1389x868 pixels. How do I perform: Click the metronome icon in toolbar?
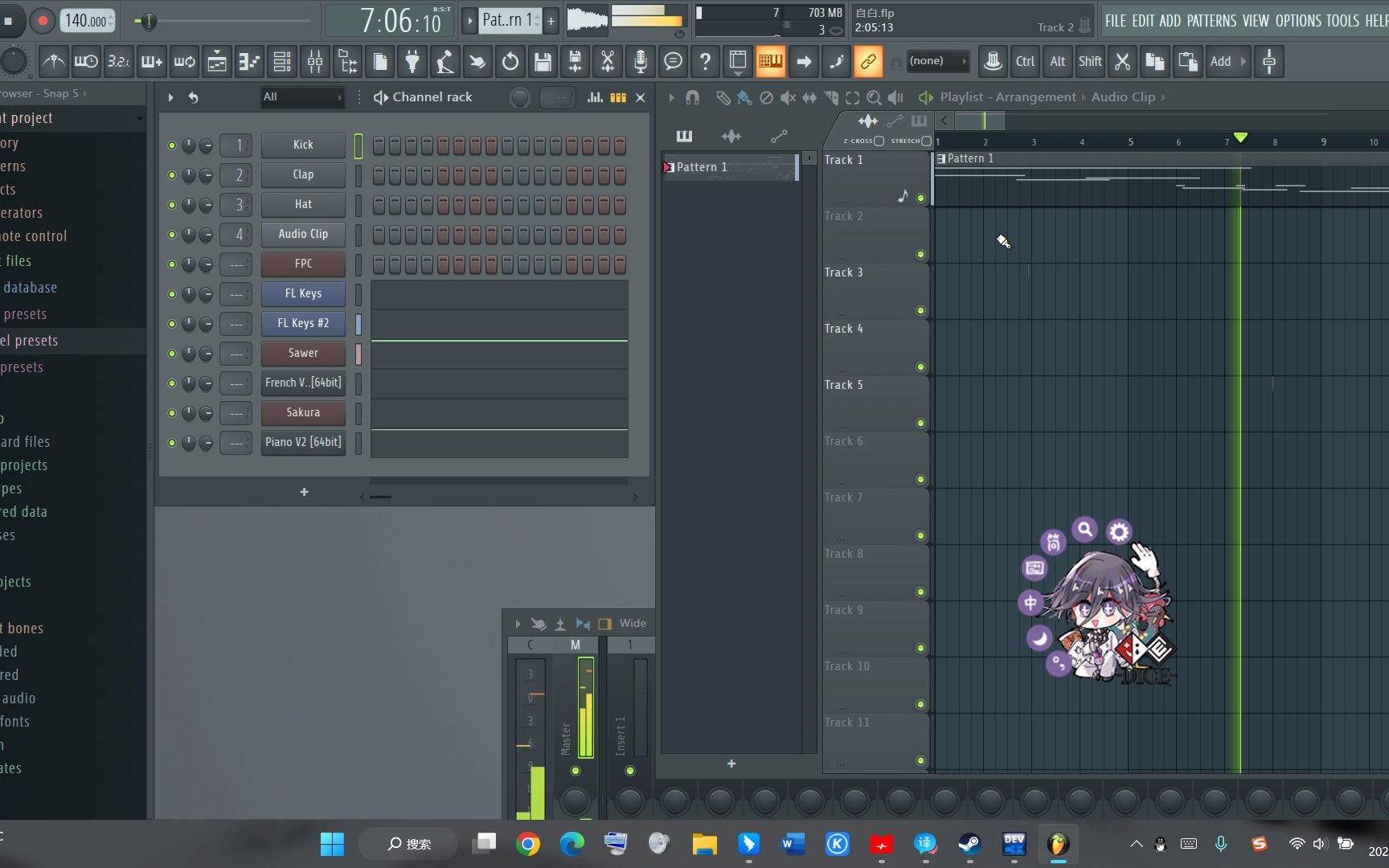54,61
